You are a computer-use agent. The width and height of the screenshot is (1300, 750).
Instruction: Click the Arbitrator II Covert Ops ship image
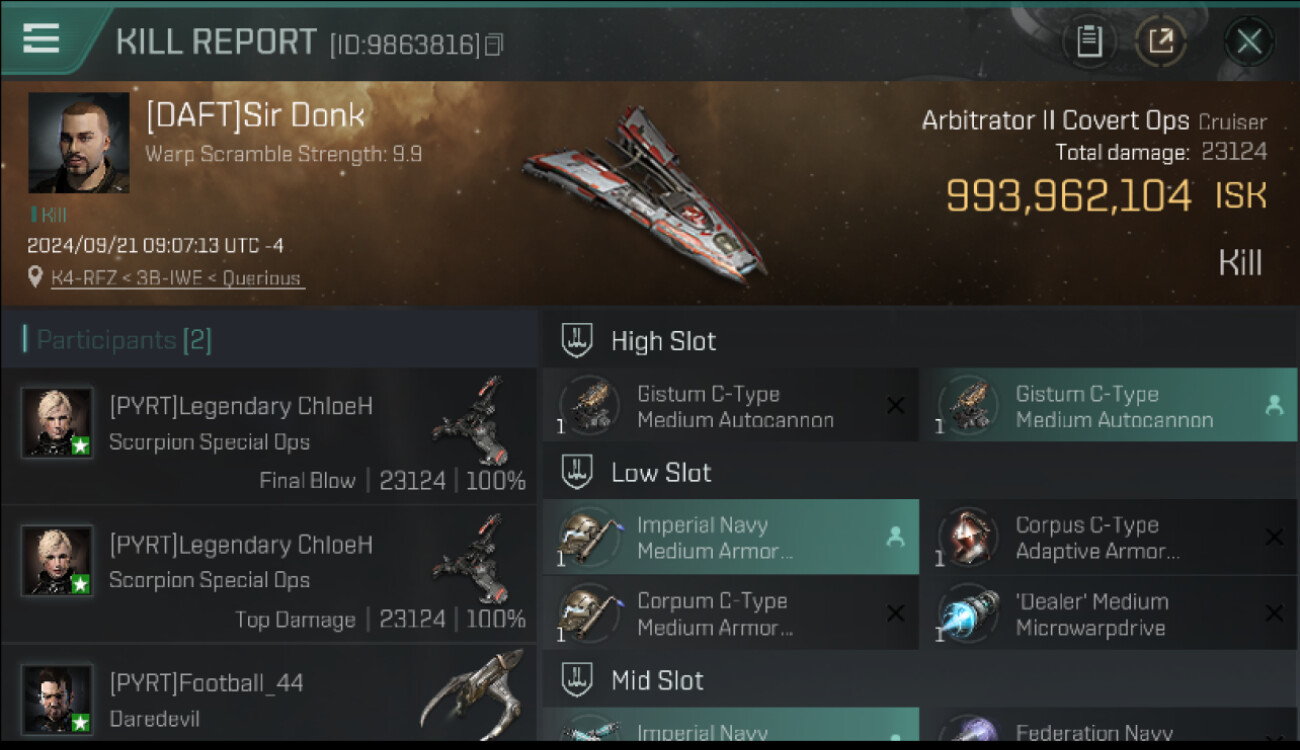[x=645, y=193]
